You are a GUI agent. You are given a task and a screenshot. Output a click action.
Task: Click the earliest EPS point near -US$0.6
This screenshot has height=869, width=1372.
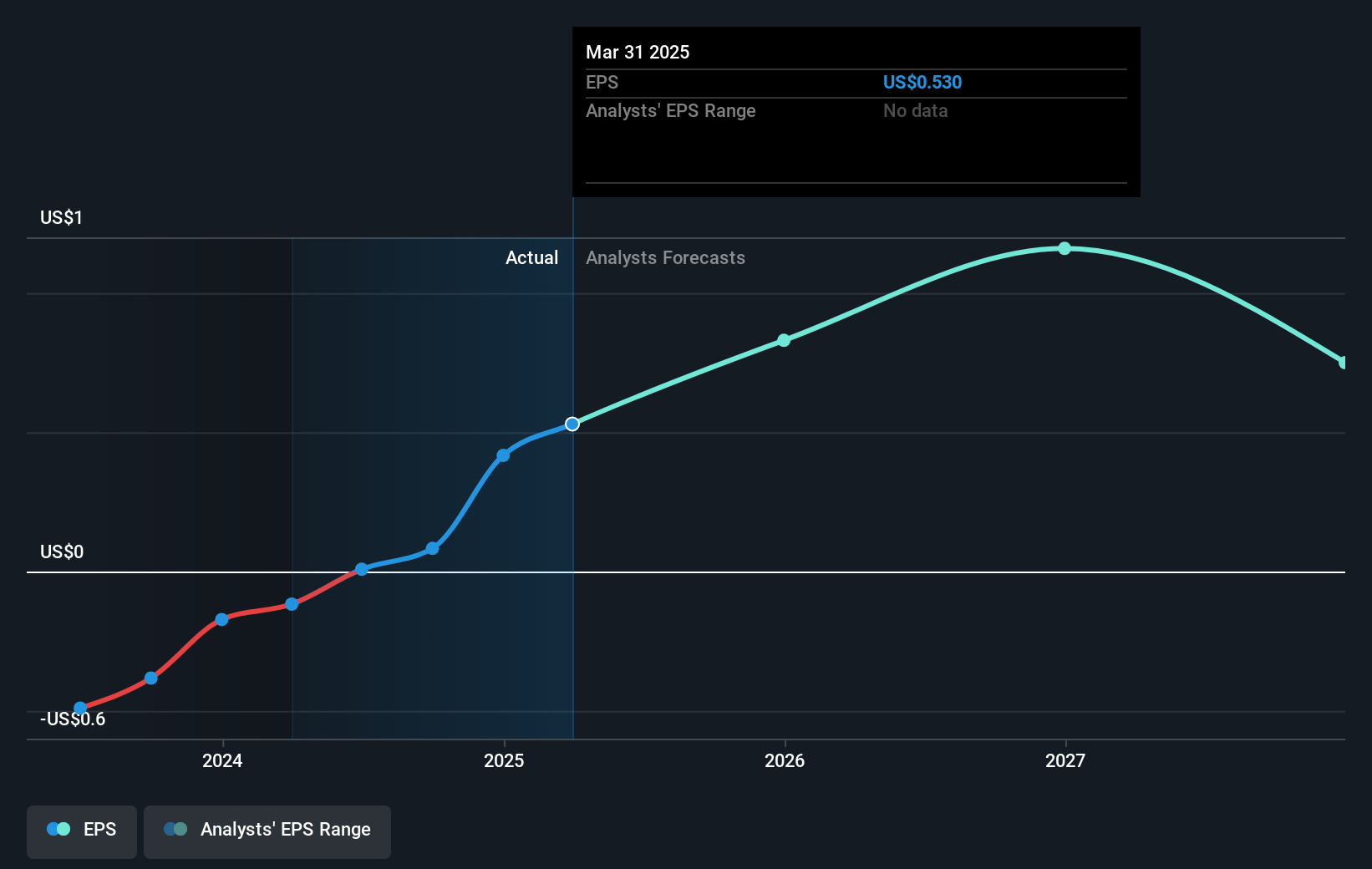click(x=80, y=709)
